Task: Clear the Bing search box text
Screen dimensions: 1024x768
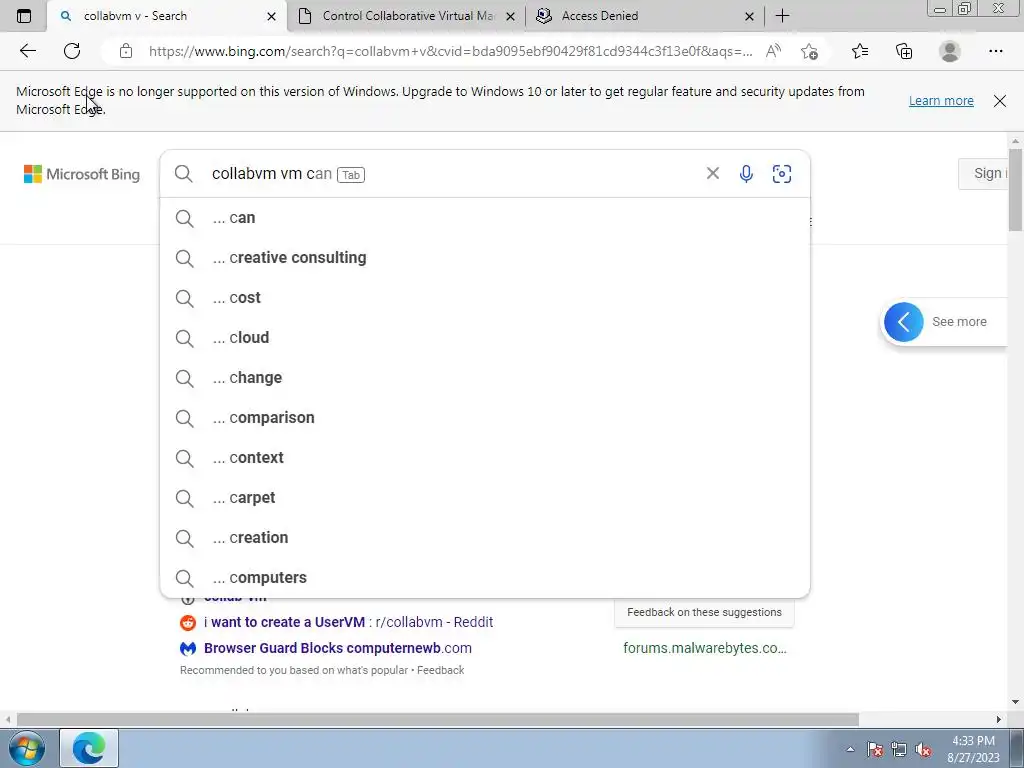Action: [712, 173]
